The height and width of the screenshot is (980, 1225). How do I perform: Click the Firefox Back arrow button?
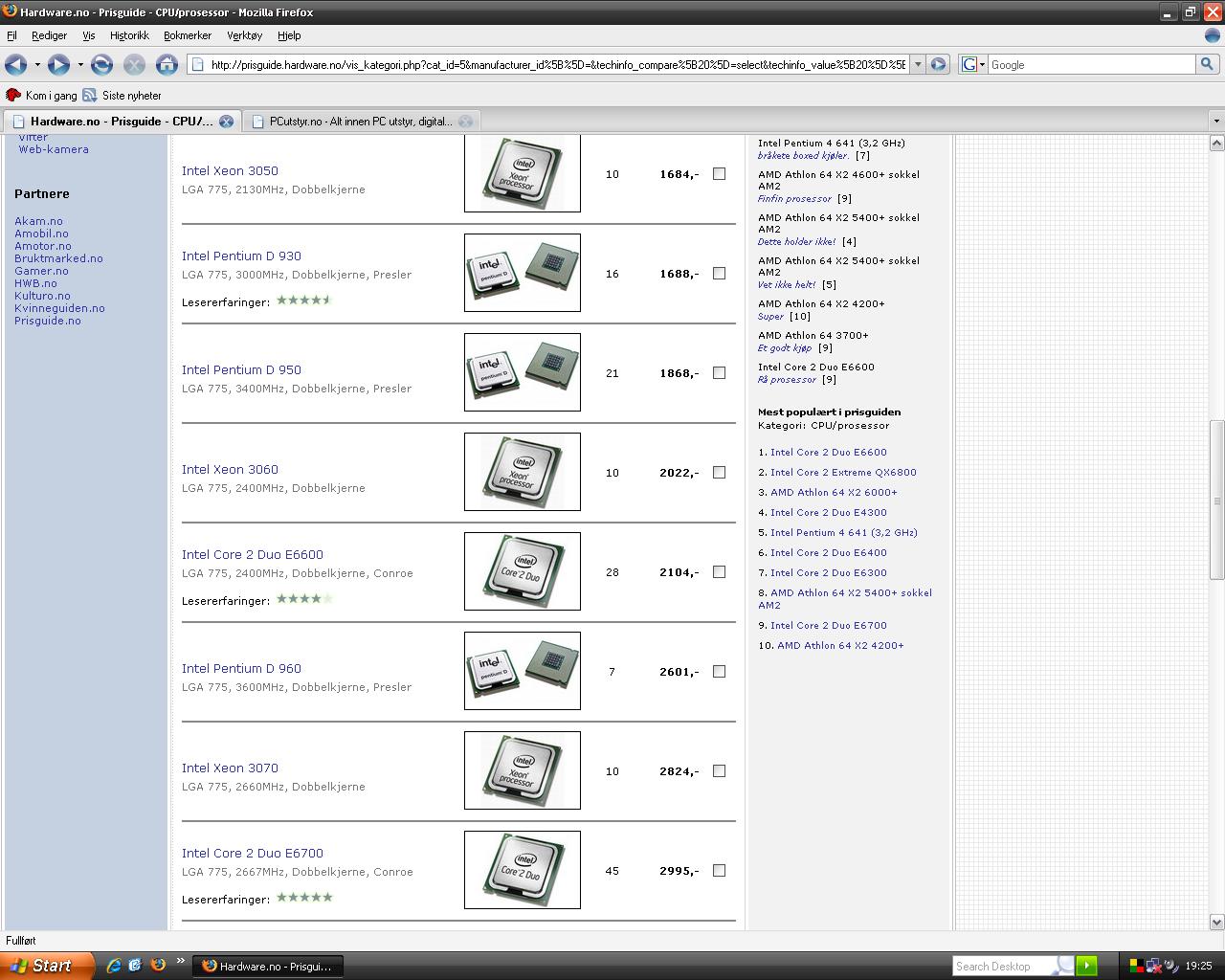(15, 64)
